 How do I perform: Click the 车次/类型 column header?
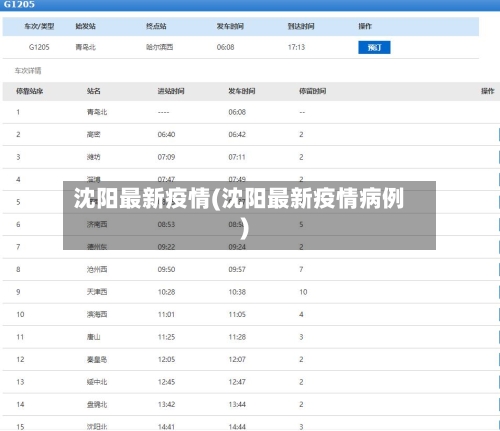pyautogui.click(x=39, y=26)
